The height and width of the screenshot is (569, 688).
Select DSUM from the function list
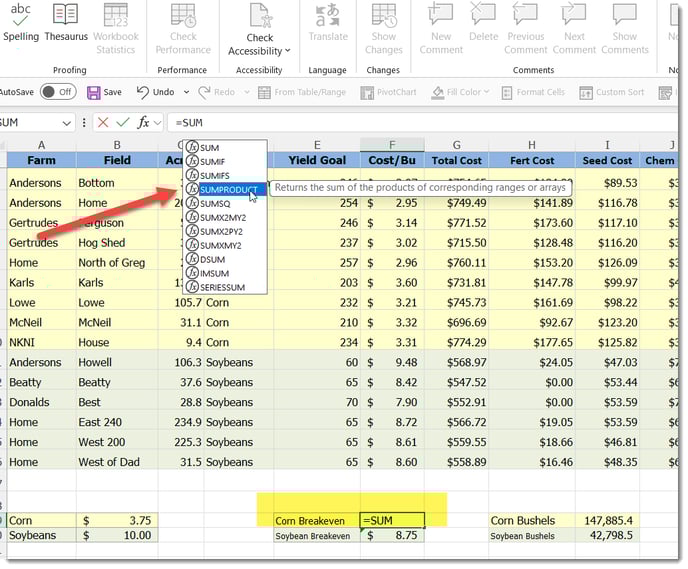click(x=225, y=260)
